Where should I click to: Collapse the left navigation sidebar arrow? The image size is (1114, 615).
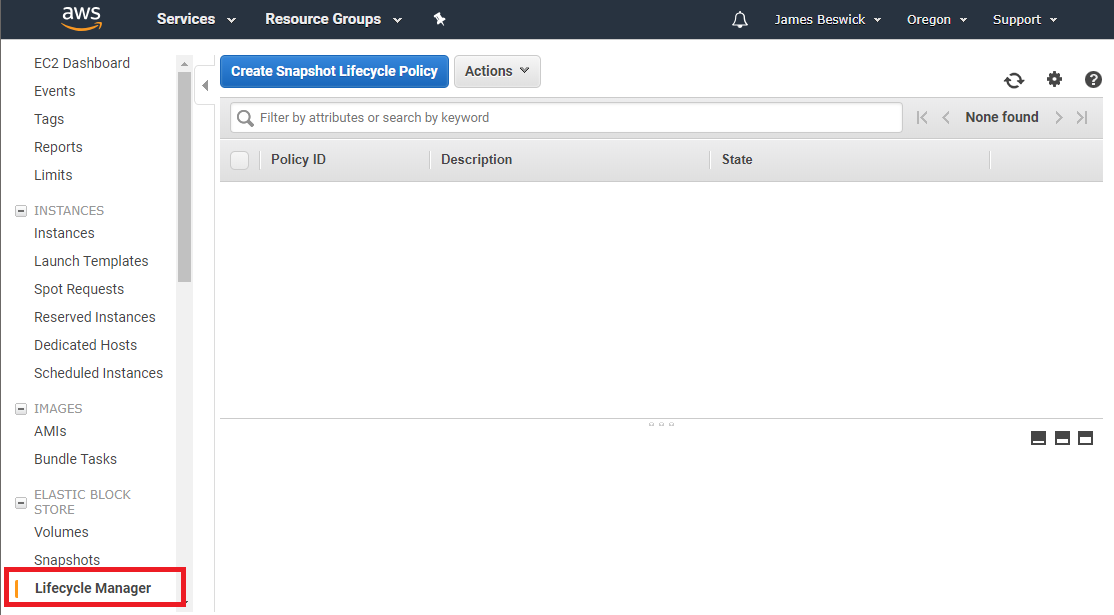205,86
